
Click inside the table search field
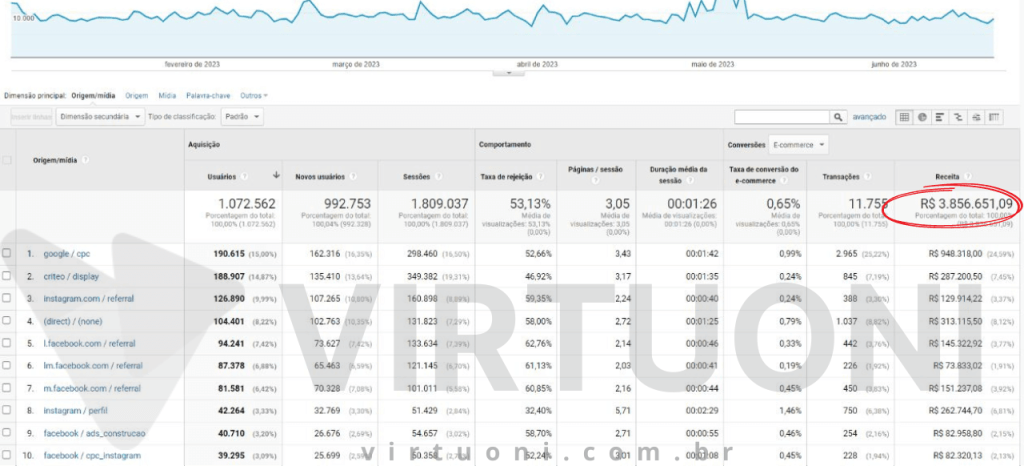click(x=781, y=117)
